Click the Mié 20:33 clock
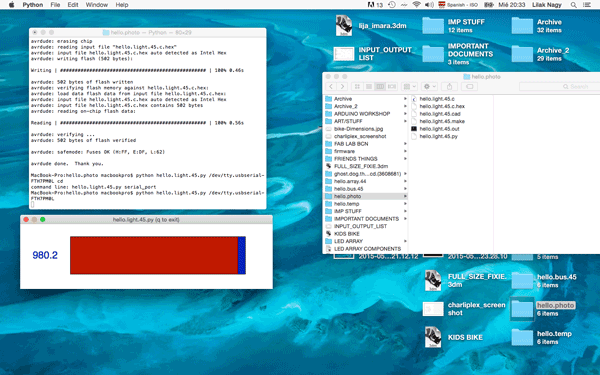 pyautogui.click(x=512, y=5)
